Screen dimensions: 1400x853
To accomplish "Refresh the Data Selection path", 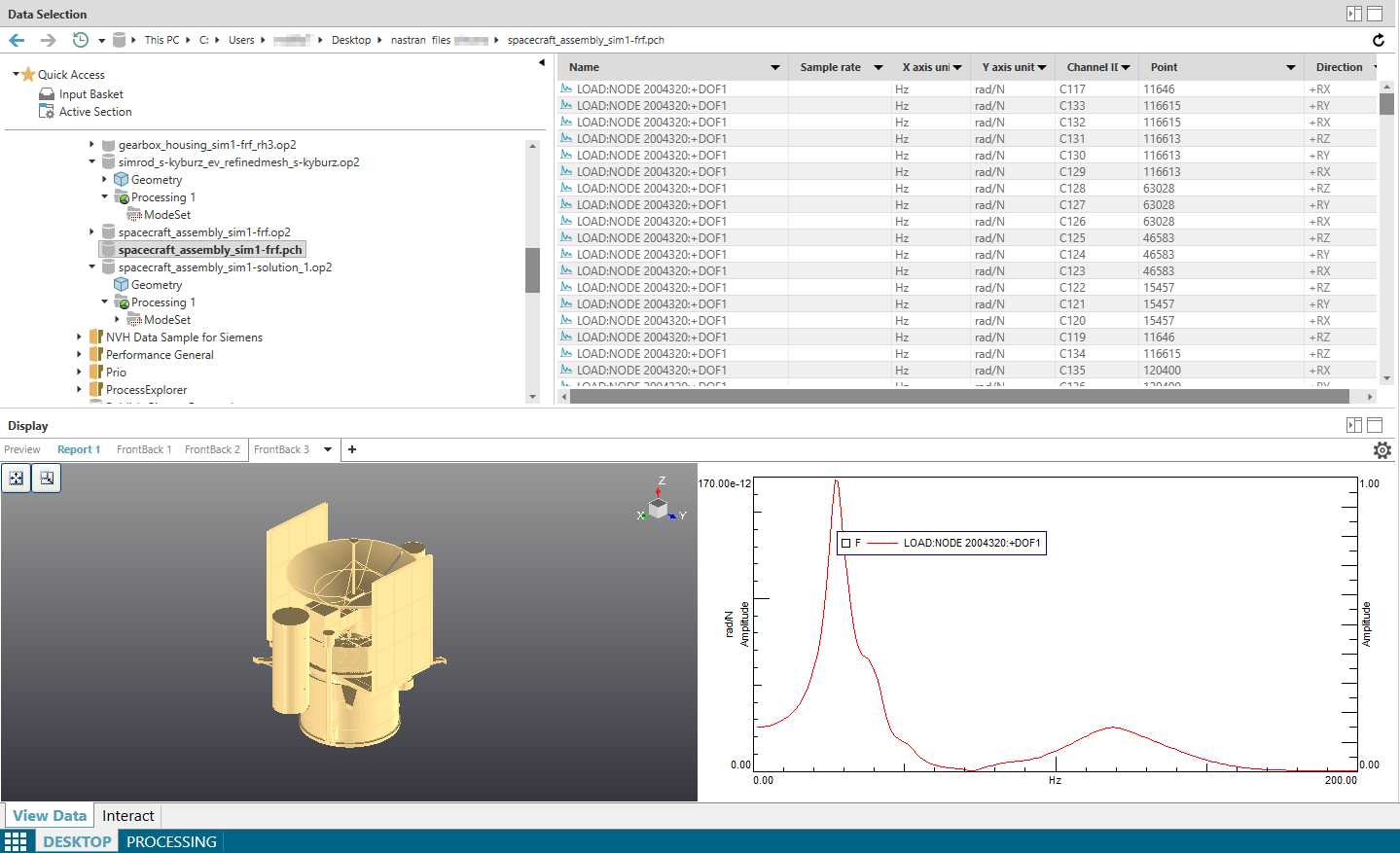I will point(1379,40).
